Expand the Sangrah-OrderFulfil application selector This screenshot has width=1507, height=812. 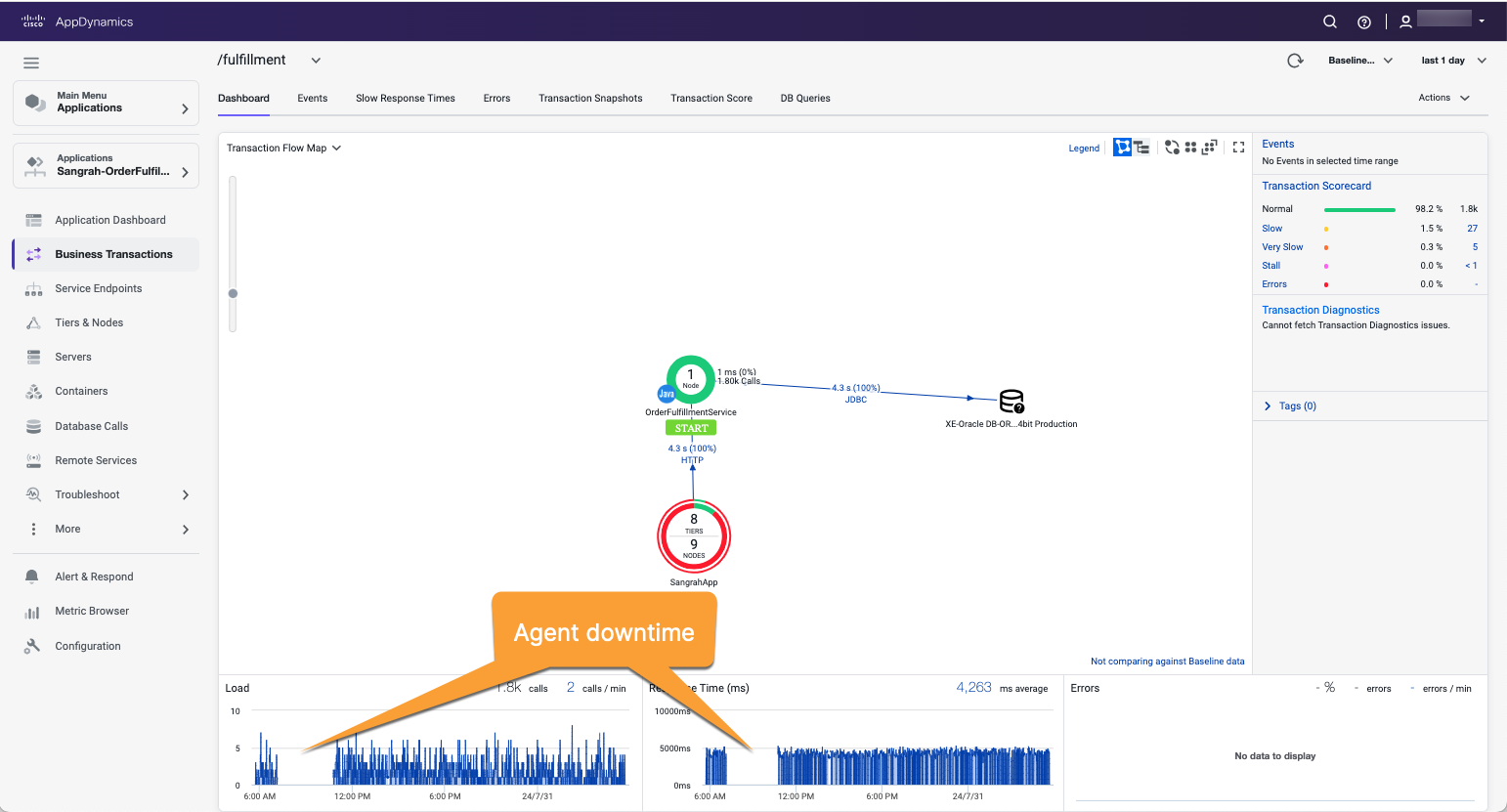click(x=106, y=165)
